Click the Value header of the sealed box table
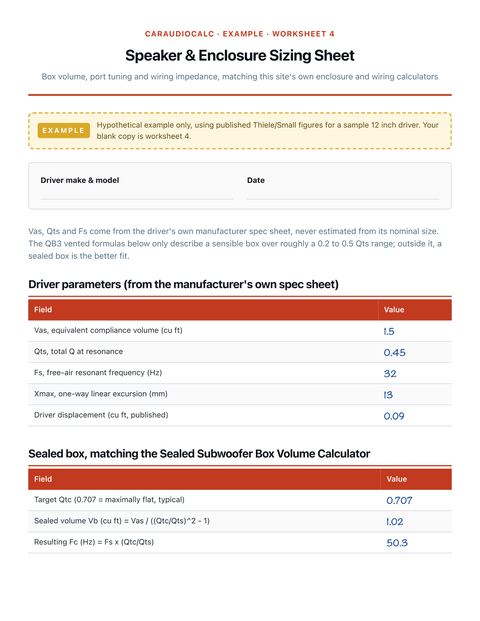 [x=396, y=479]
